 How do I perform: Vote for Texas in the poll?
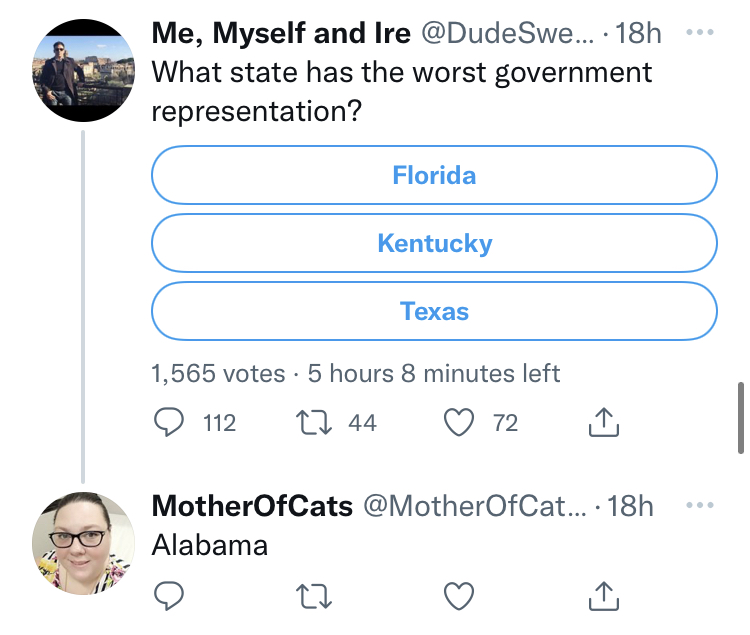coord(434,311)
